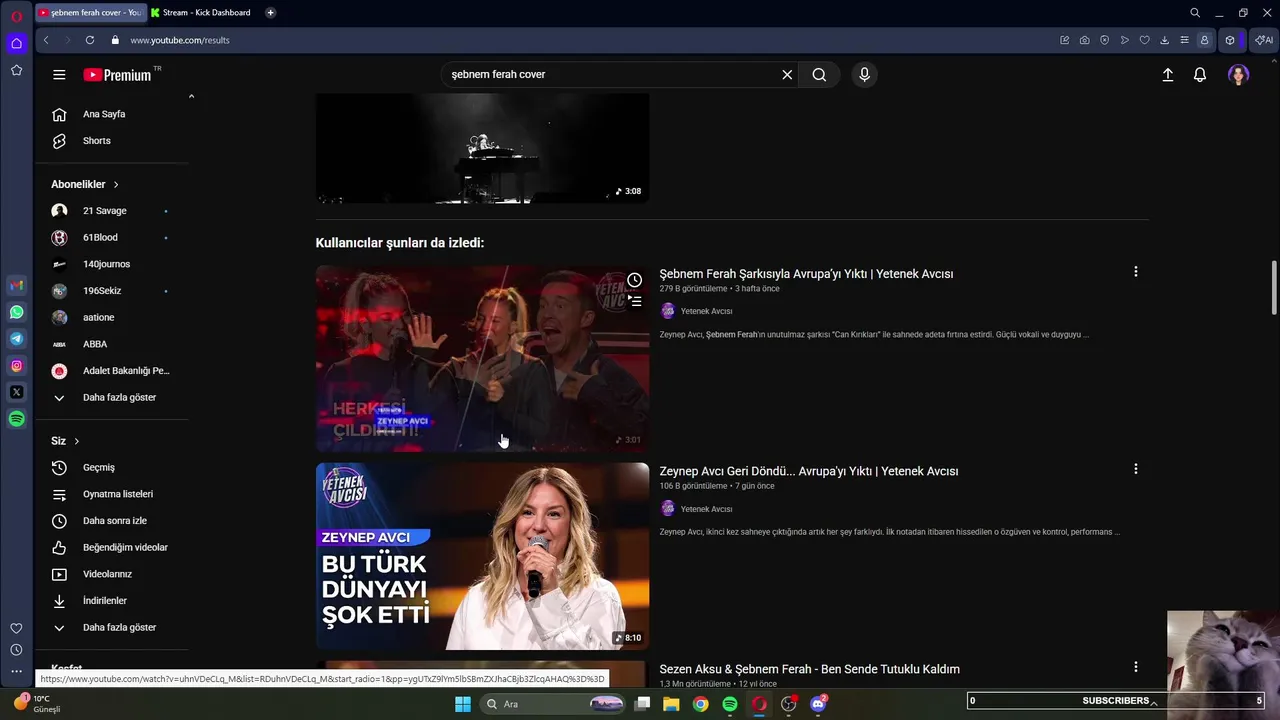This screenshot has width=1280, height=720.
Task: Open the YouTube hamburger guide menu
Action: point(59,74)
